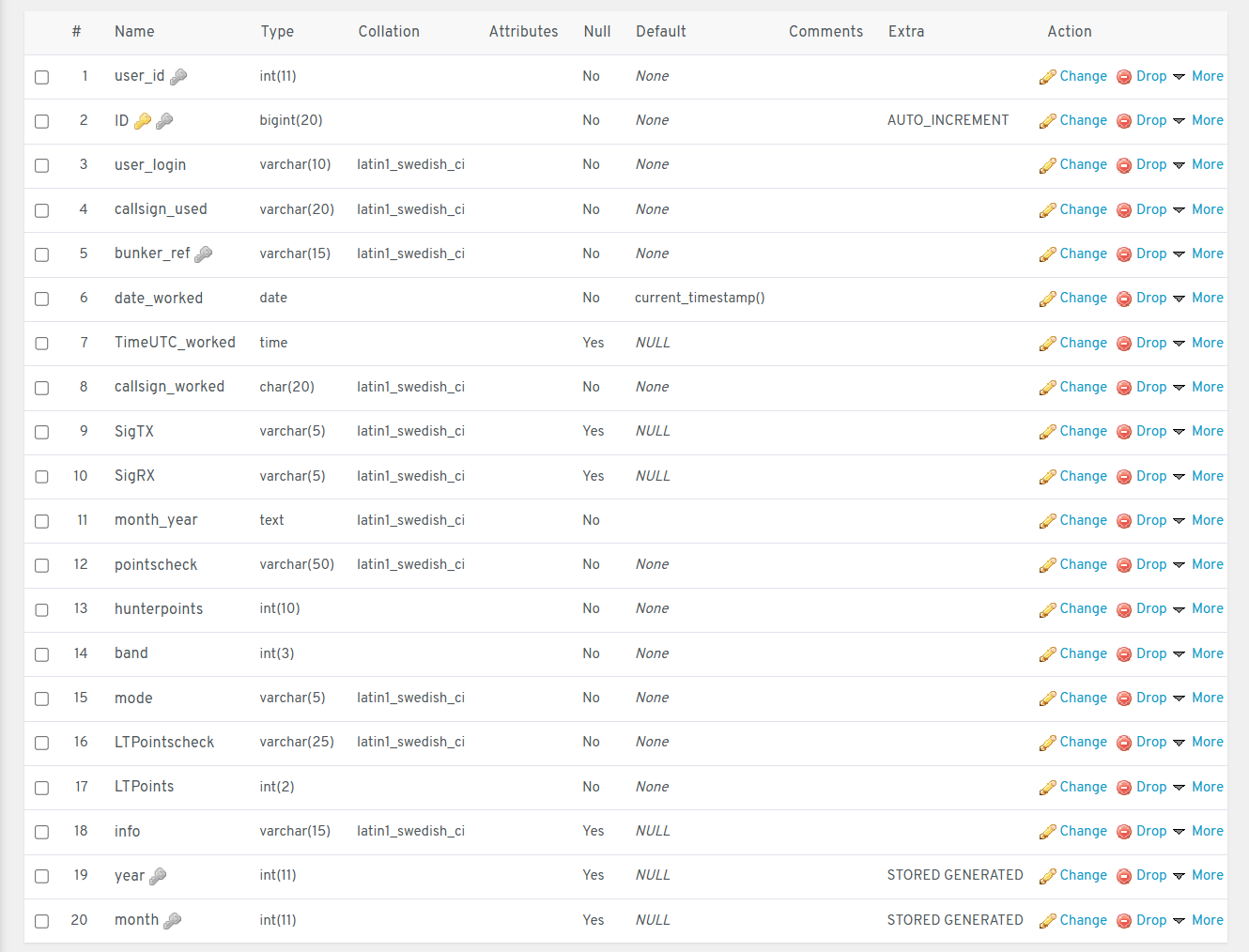The width and height of the screenshot is (1249, 952).
Task: Click the Type column header
Action: pyautogui.click(x=277, y=32)
